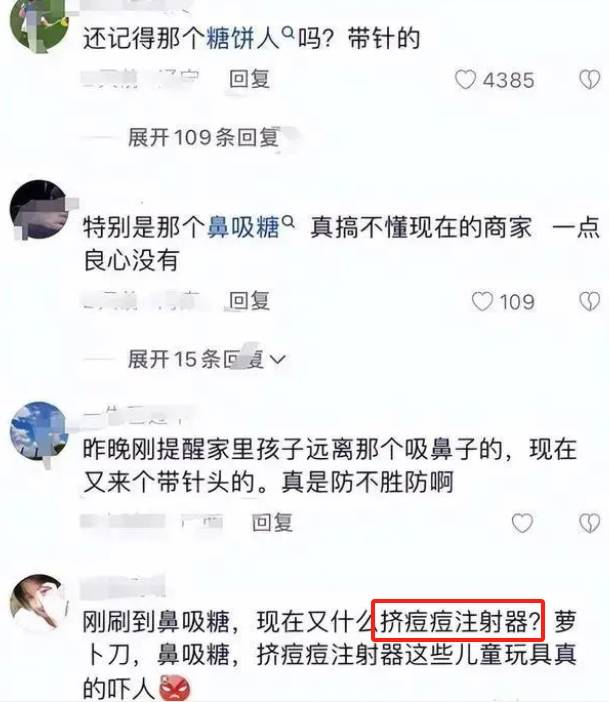
Task: Tap search icon next to 鼻吸糖 keyword
Action: (288, 221)
